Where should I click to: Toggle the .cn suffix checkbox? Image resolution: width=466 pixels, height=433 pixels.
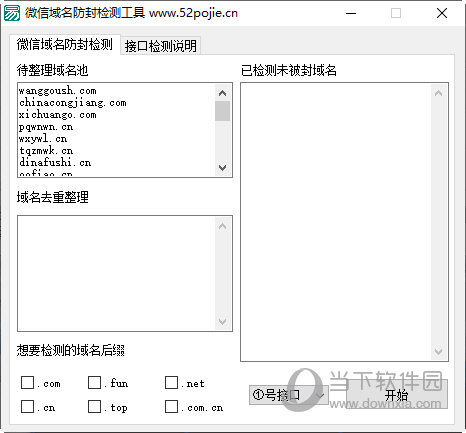(x=27, y=407)
